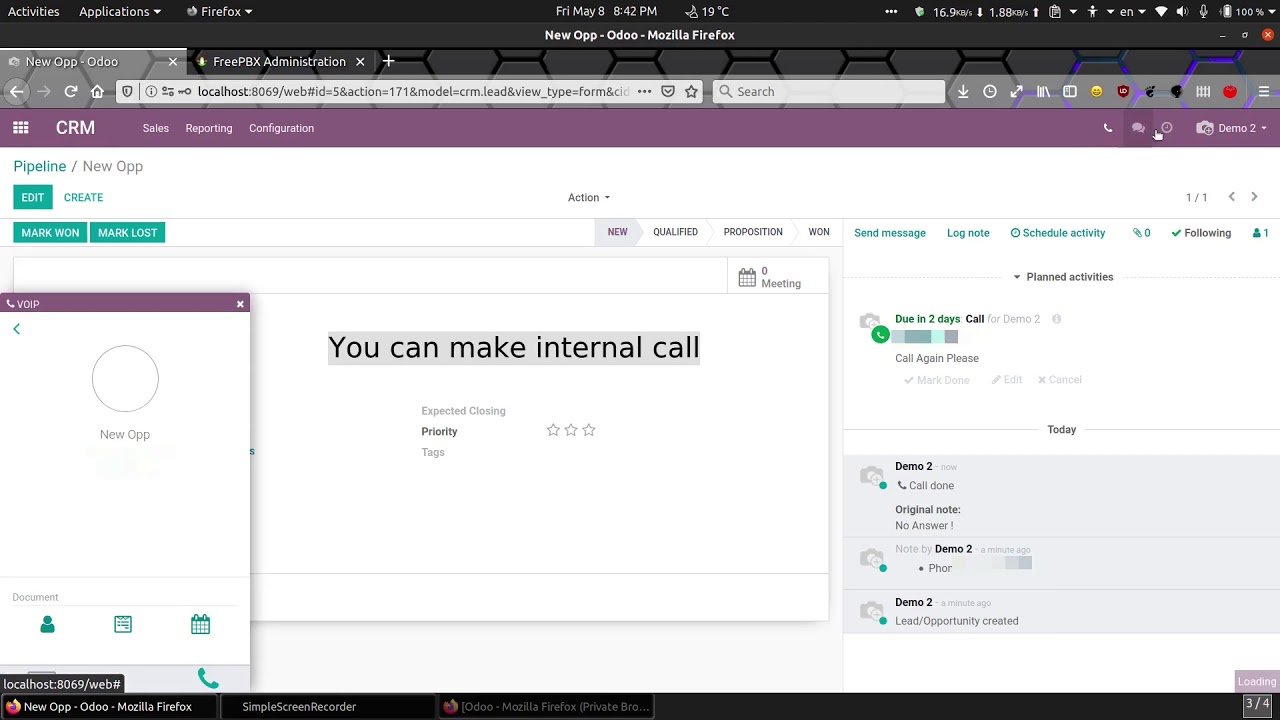The image size is (1280, 720).
Task: Cancel the planned call activity
Action: pyautogui.click(x=1060, y=380)
